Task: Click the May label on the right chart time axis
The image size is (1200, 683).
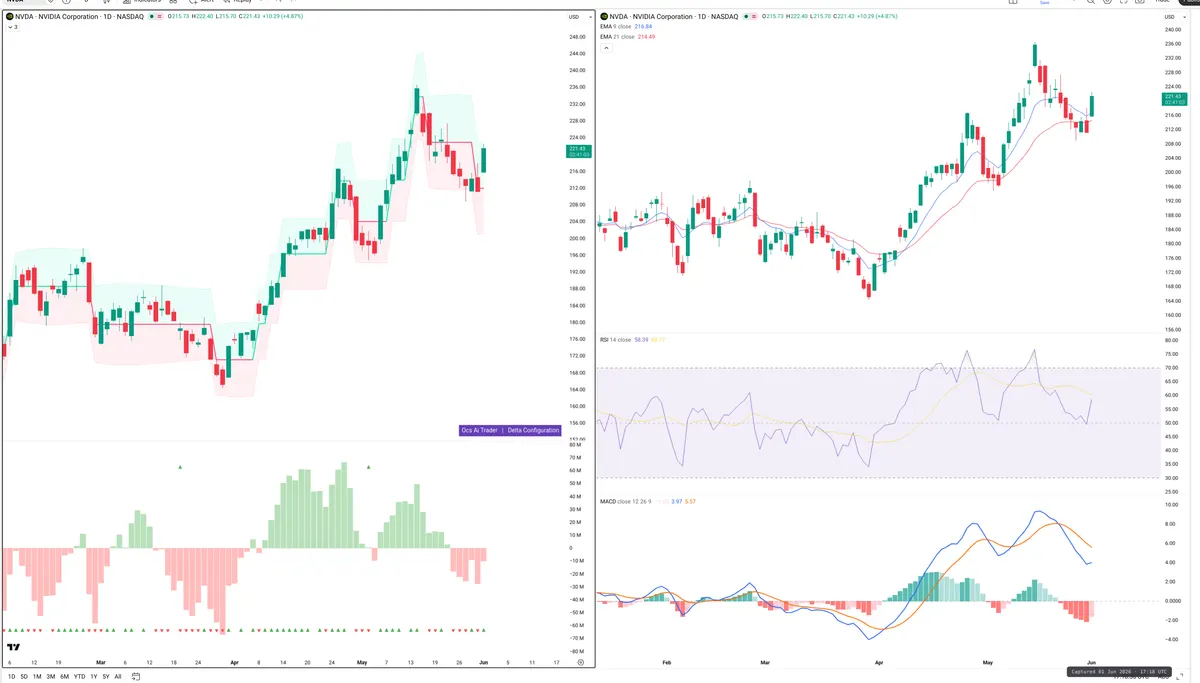Action: pos(989,662)
